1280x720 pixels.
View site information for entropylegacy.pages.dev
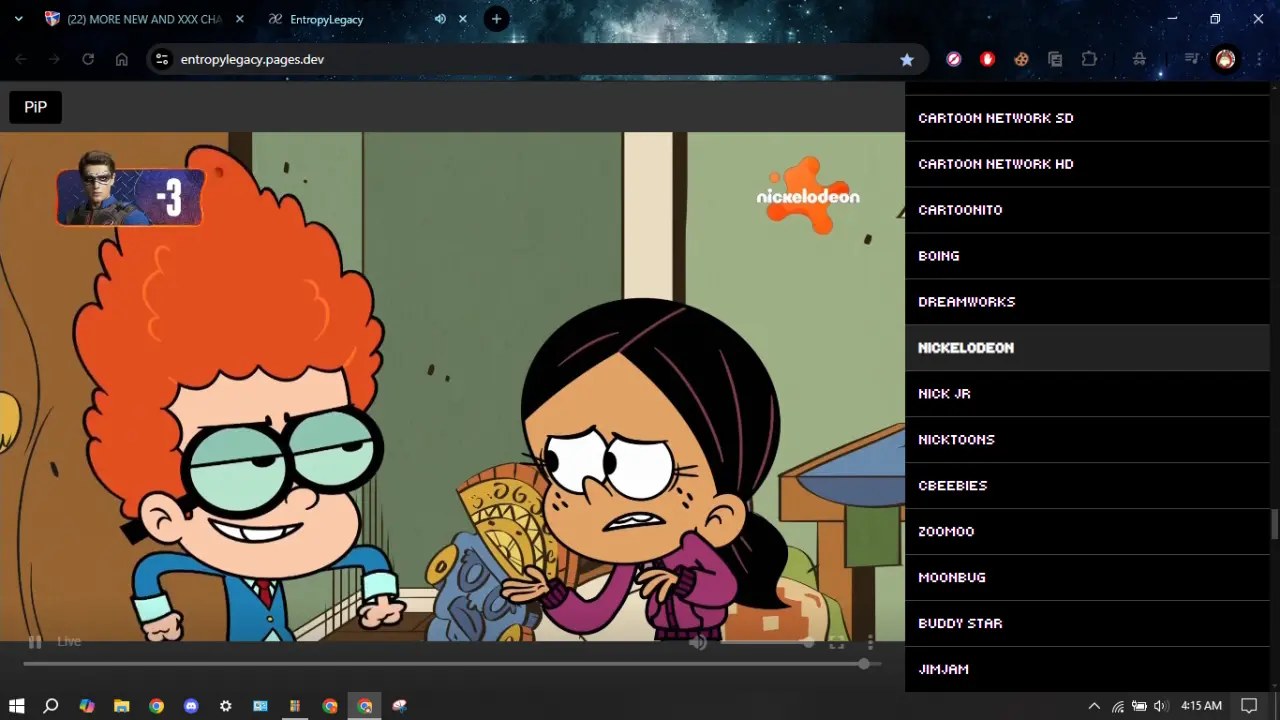click(162, 59)
